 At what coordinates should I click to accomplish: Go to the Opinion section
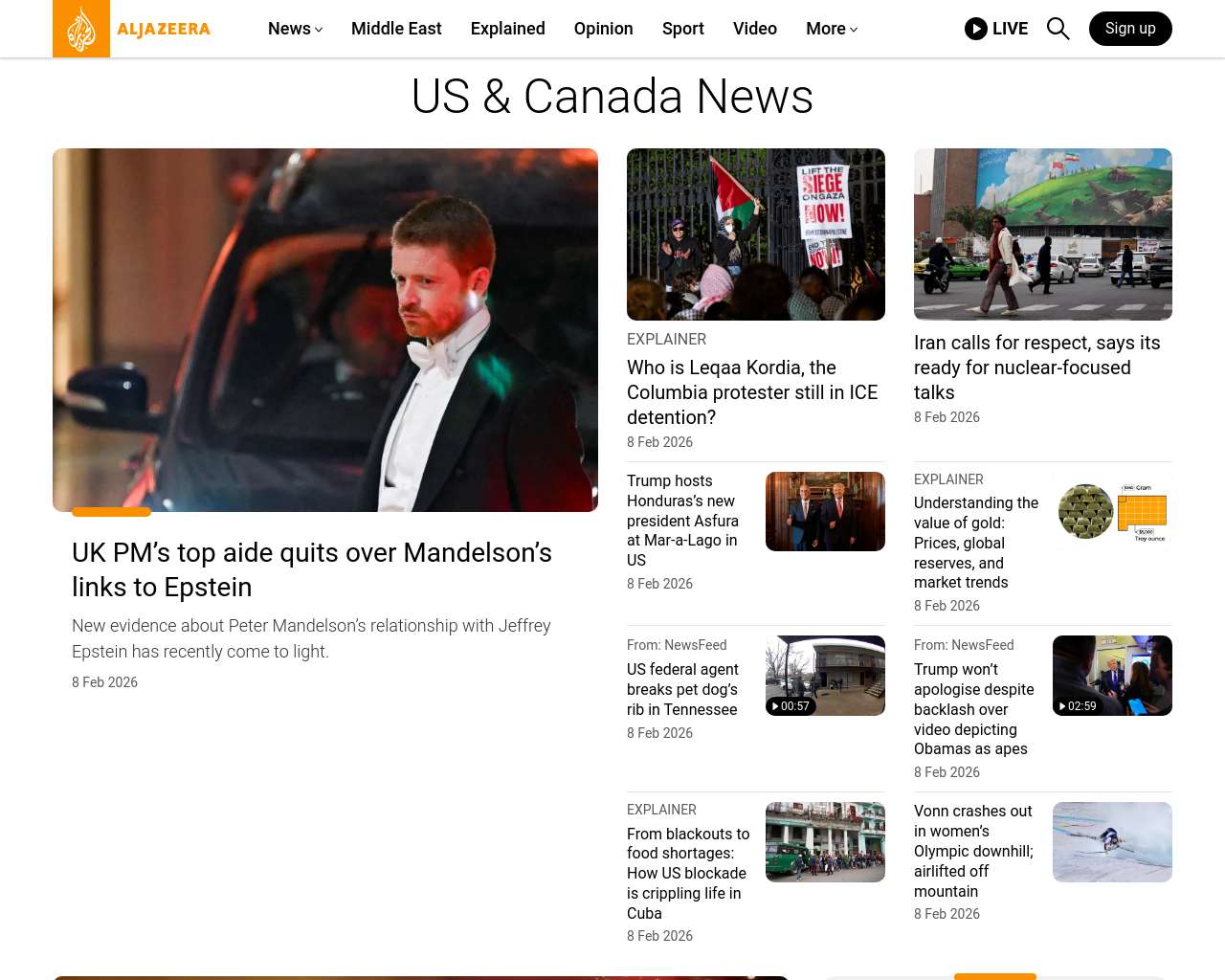click(603, 29)
